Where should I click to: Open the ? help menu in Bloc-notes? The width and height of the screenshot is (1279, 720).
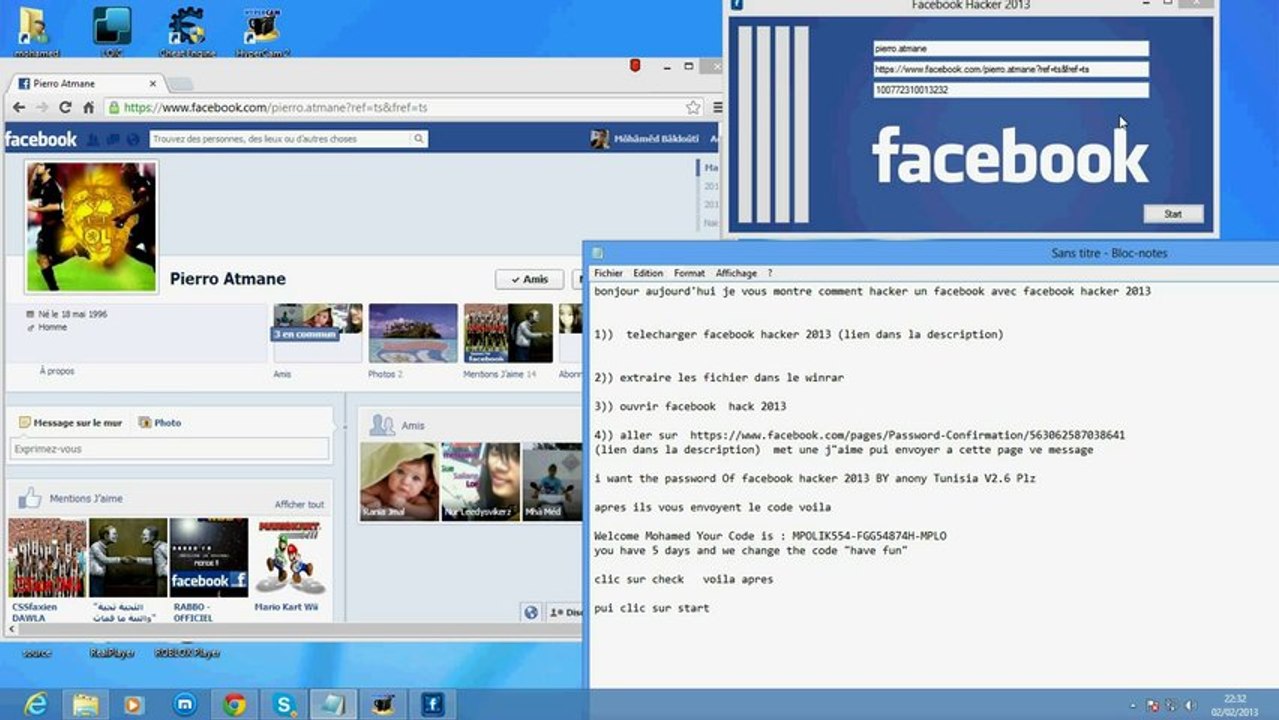tap(770, 273)
